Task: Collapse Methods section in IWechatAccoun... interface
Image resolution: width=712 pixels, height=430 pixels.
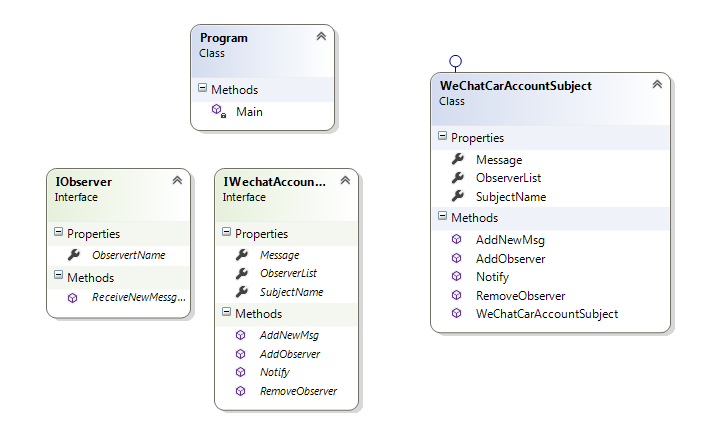Action: (227, 311)
